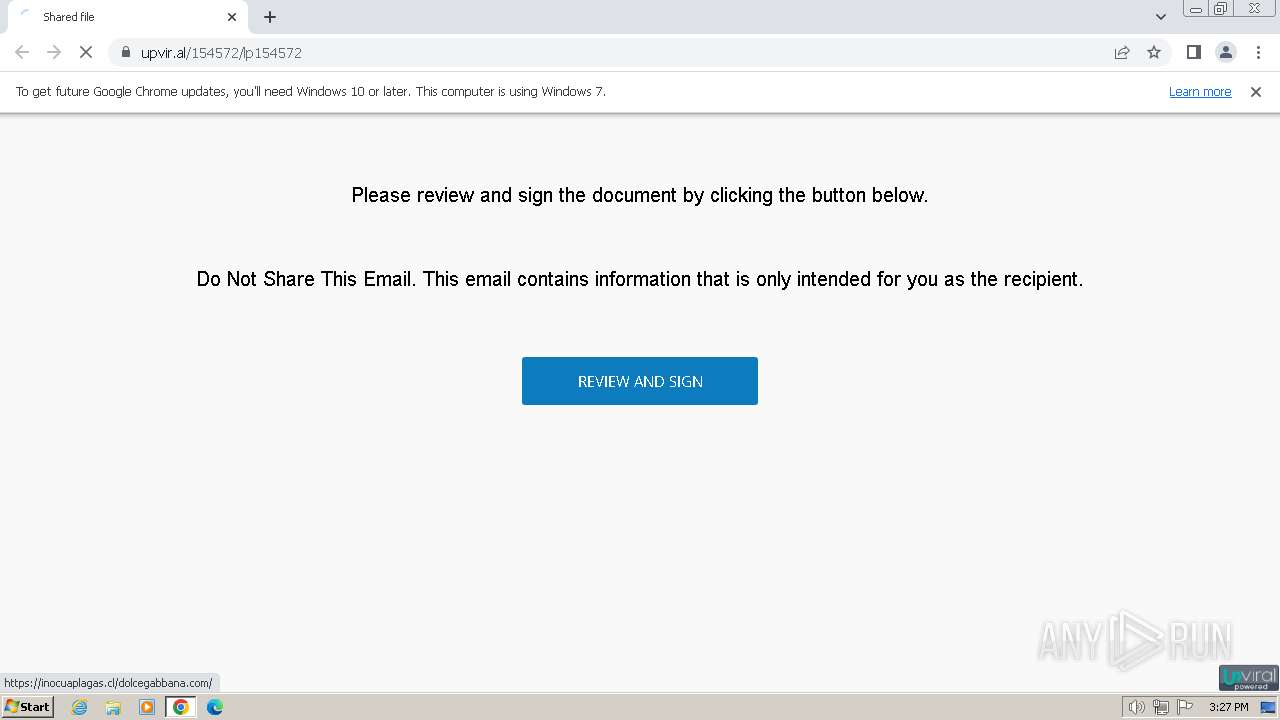Viewport: 1280px width, 720px height.
Task: Open the Learn more link
Action: (1200, 91)
